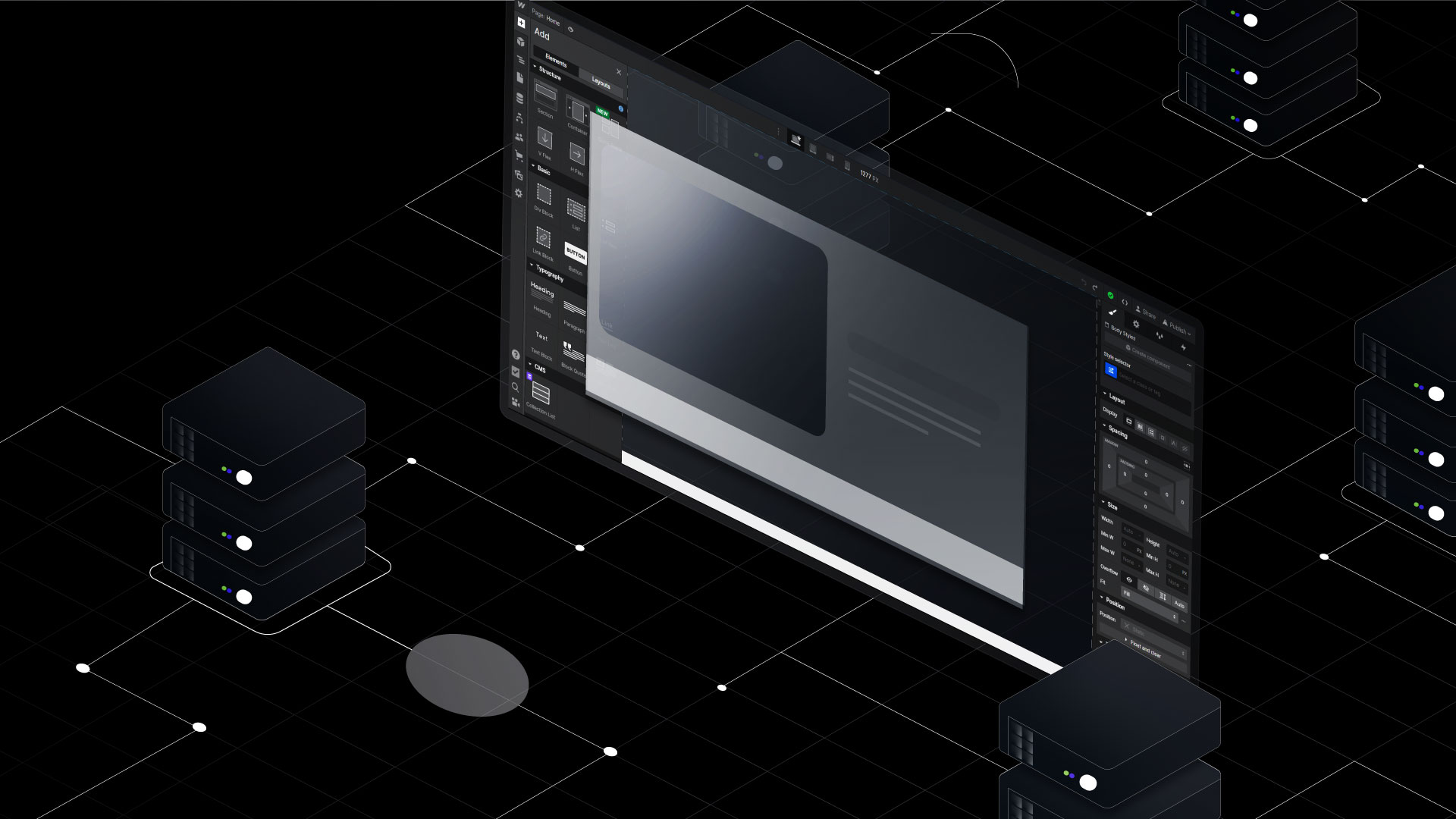Select display none crossed-out option
1456x819 pixels.
[x=1185, y=449]
